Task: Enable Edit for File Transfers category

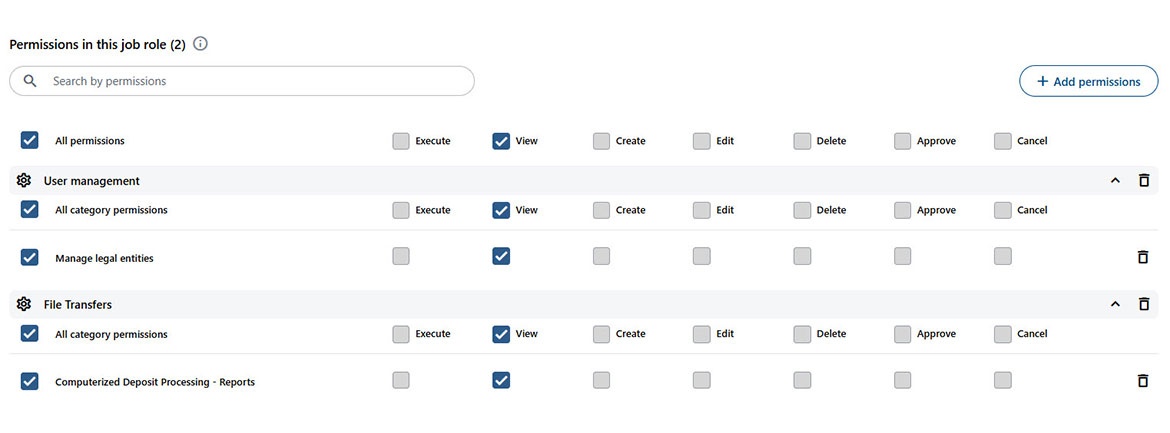Action: tap(702, 334)
